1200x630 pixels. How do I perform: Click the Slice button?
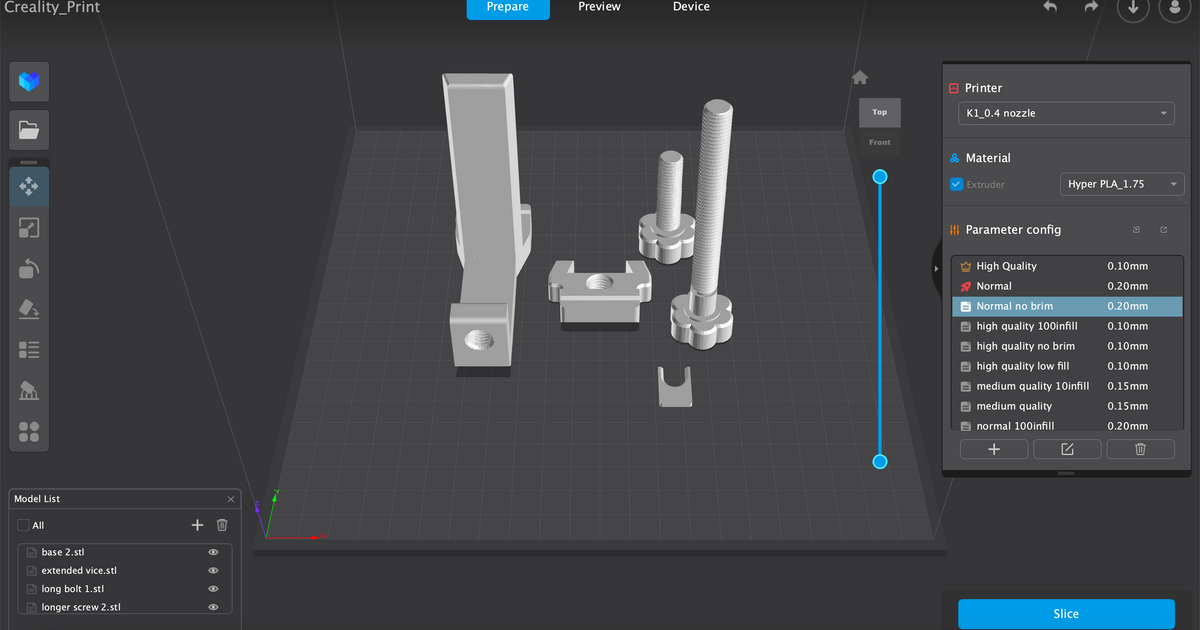pyautogui.click(x=1066, y=613)
